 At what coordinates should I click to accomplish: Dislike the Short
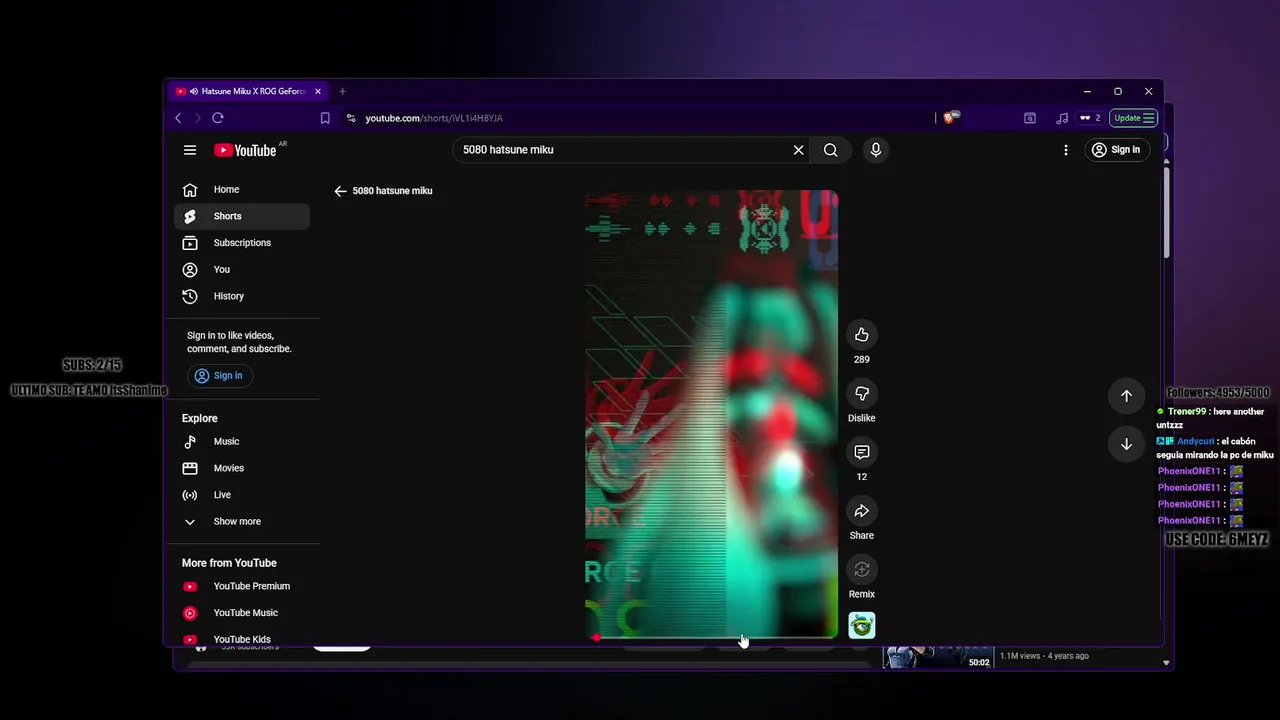(x=862, y=393)
